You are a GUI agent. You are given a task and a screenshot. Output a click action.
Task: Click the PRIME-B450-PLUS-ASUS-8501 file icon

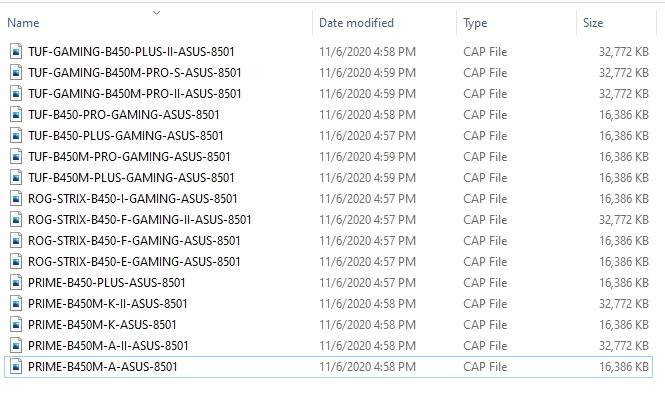15,282
